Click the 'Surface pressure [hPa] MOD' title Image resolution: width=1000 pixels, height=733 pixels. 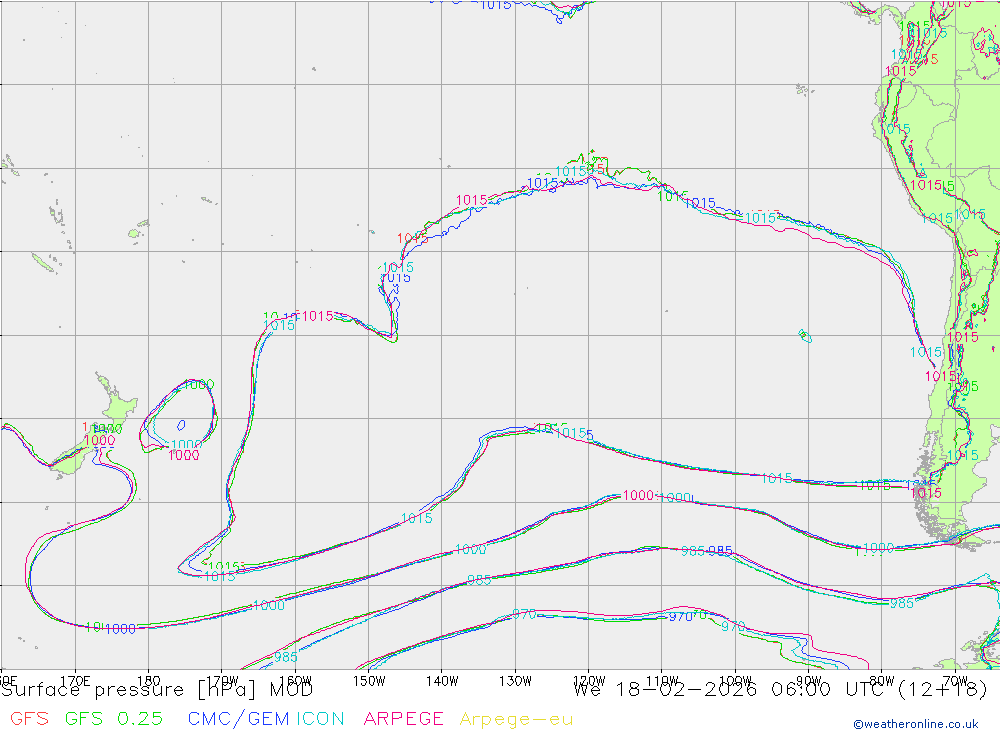pos(157,690)
